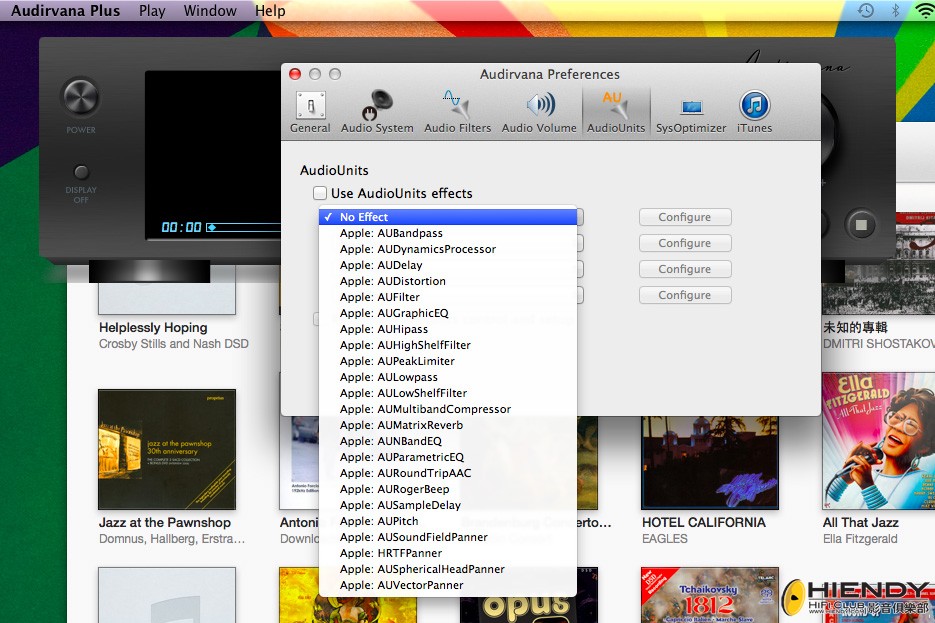Open the SysOptimizer preferences pane

(691, 112)
